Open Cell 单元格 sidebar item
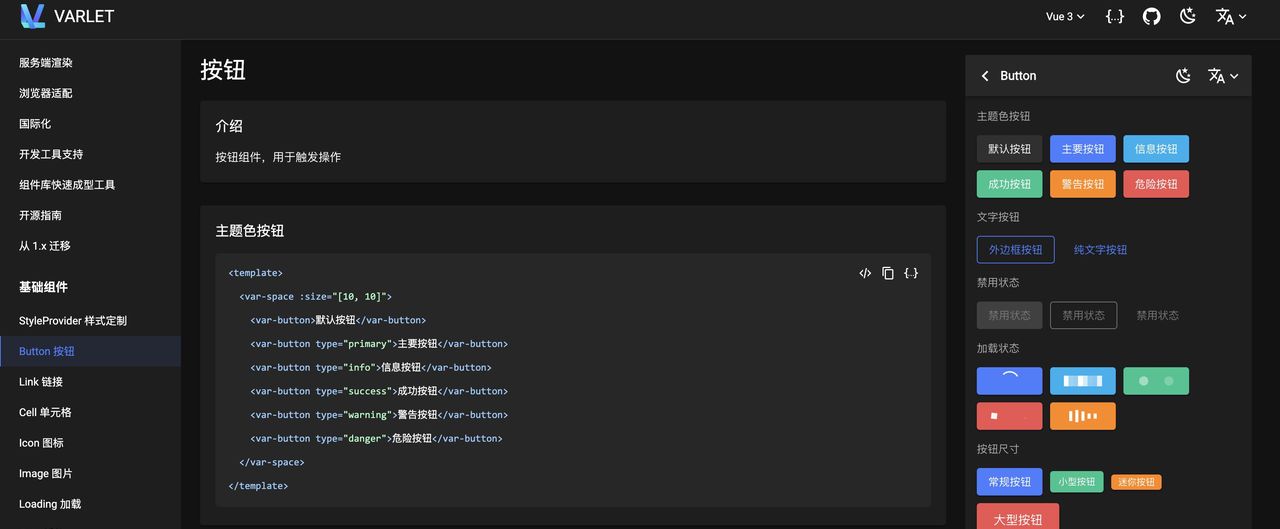 tap(90, 412)
